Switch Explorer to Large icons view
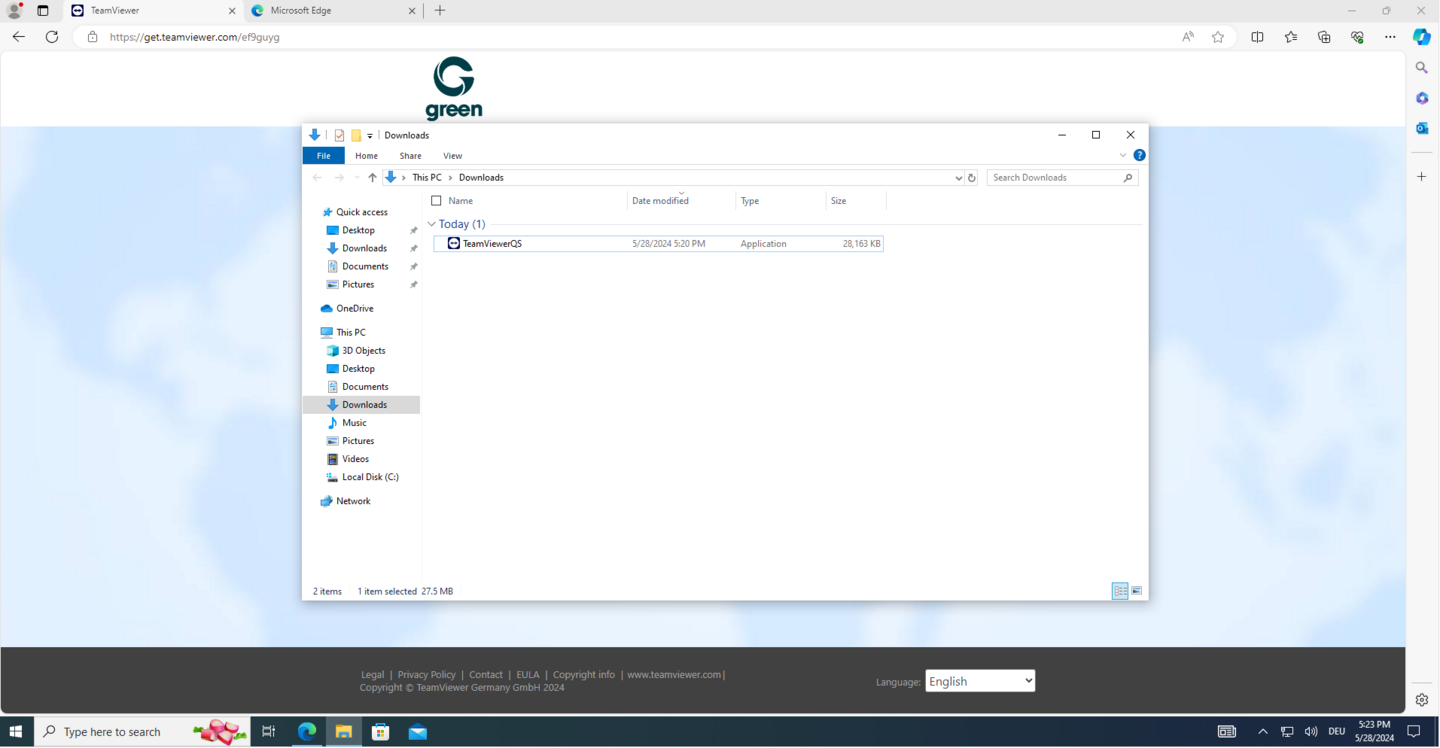This screenshot has width=1440, height=748. click(x=1137, y=591)
